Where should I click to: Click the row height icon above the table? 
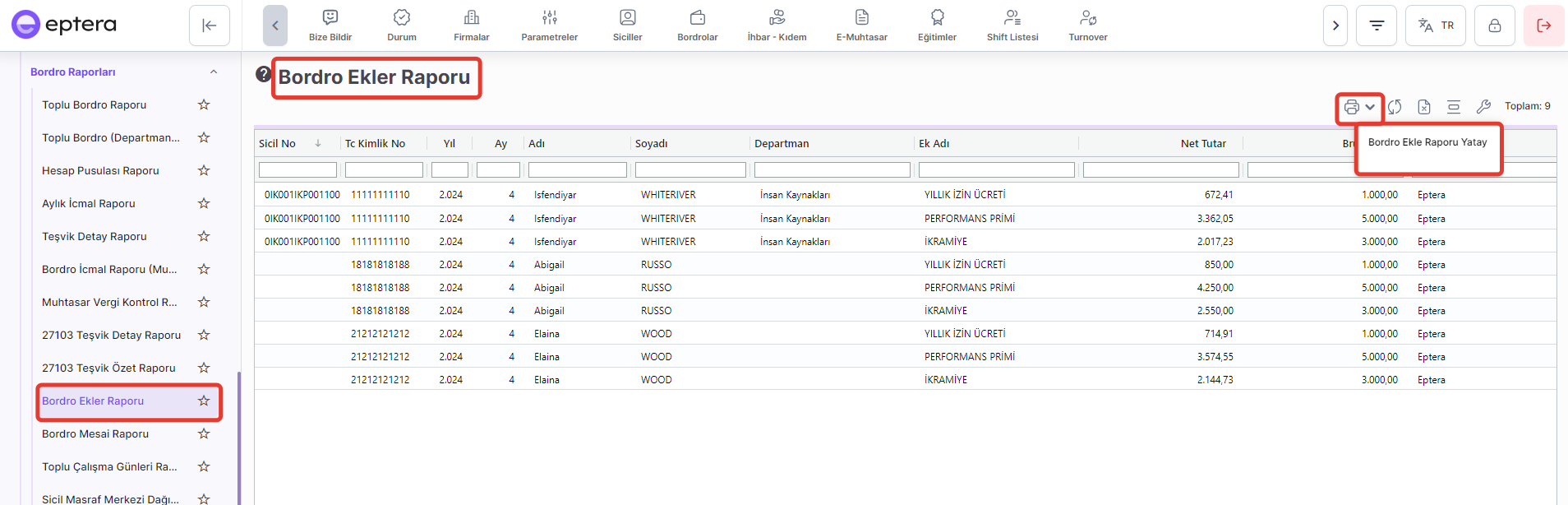point(1454,107)
